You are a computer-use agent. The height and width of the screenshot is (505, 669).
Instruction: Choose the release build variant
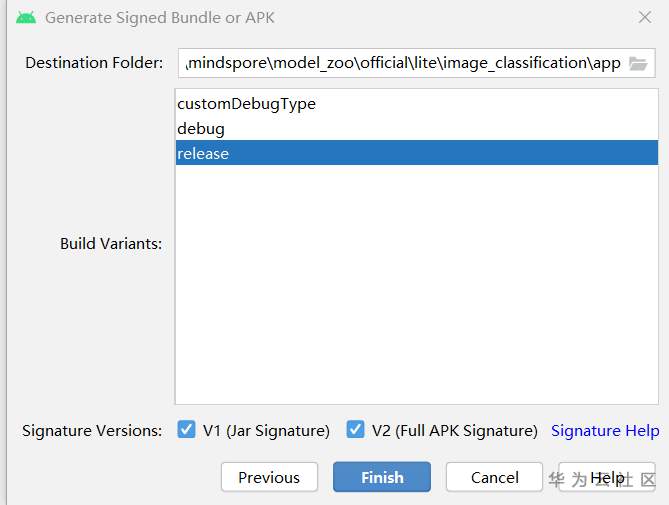tap(203, 153)
